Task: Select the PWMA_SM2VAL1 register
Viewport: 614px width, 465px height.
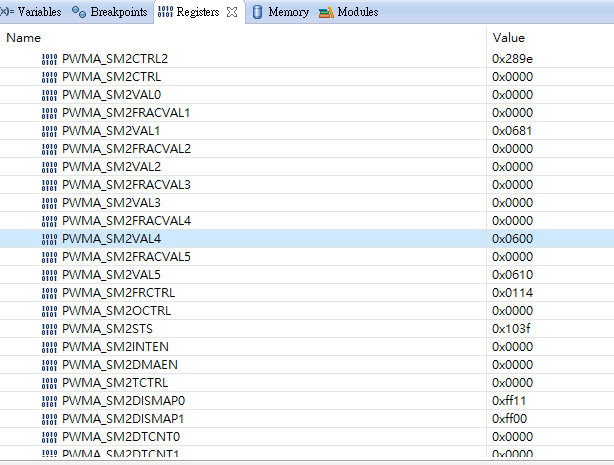Action: tap(111, 131)
